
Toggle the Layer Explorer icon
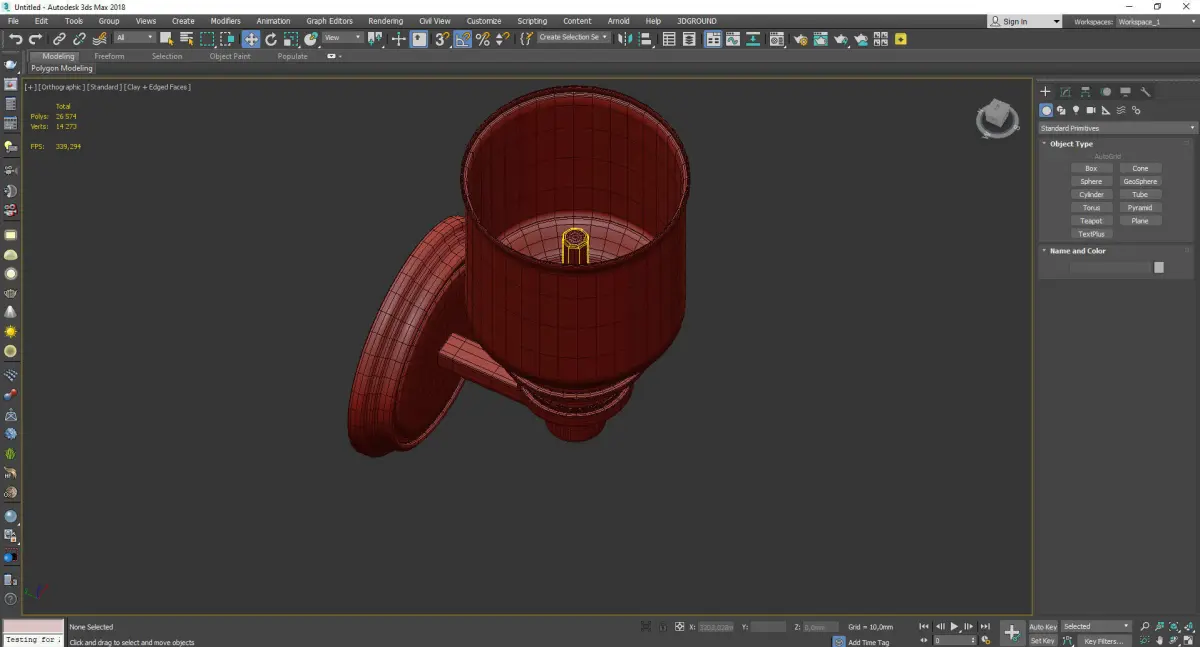coord(689,39)
